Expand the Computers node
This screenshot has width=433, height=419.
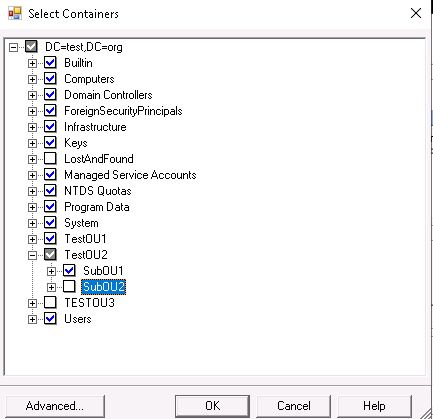[32, 79]
